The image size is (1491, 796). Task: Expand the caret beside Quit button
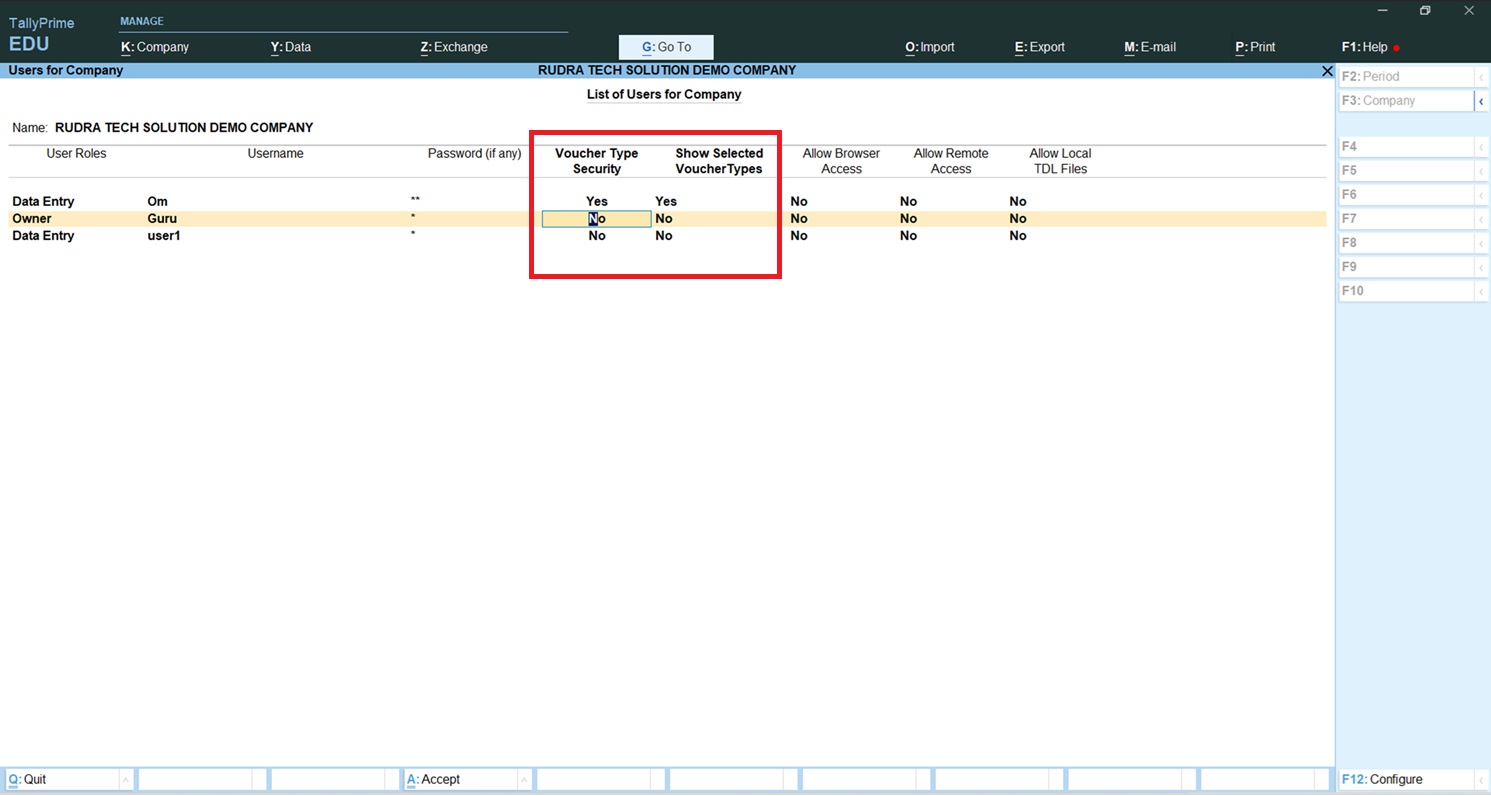pyautogui.click(x=126, y=780)
